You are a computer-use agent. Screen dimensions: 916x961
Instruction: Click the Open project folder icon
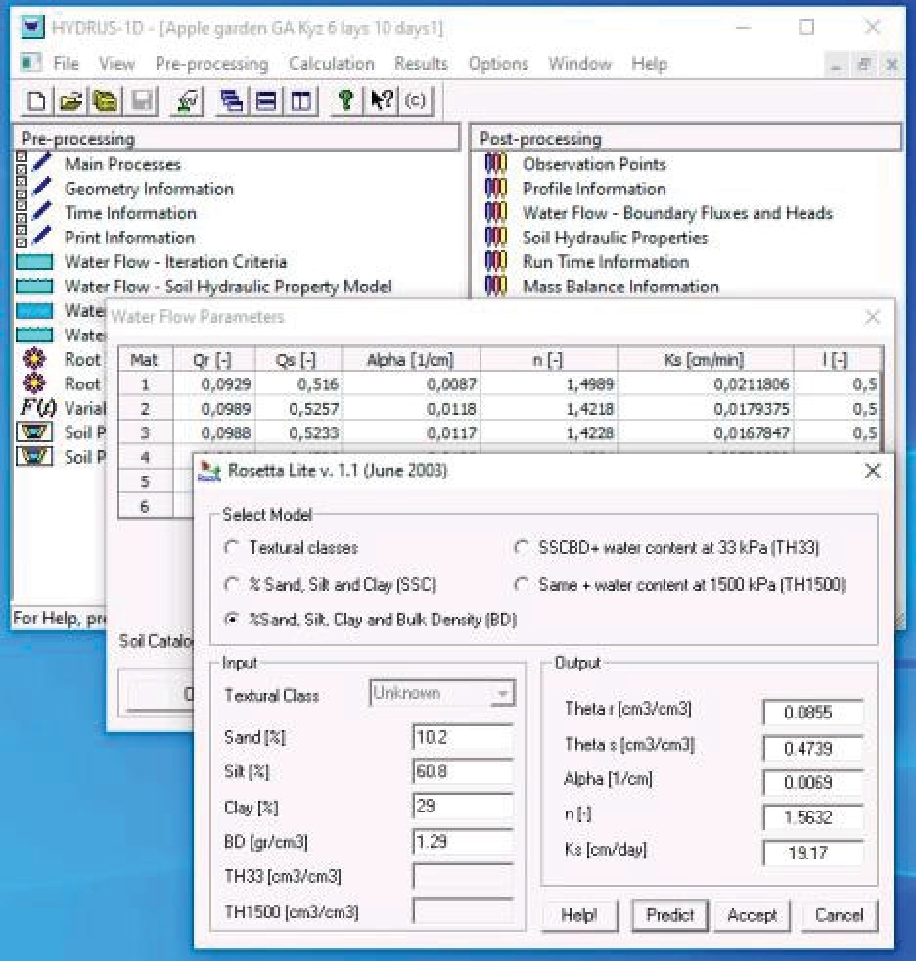(x=69, y=101)
